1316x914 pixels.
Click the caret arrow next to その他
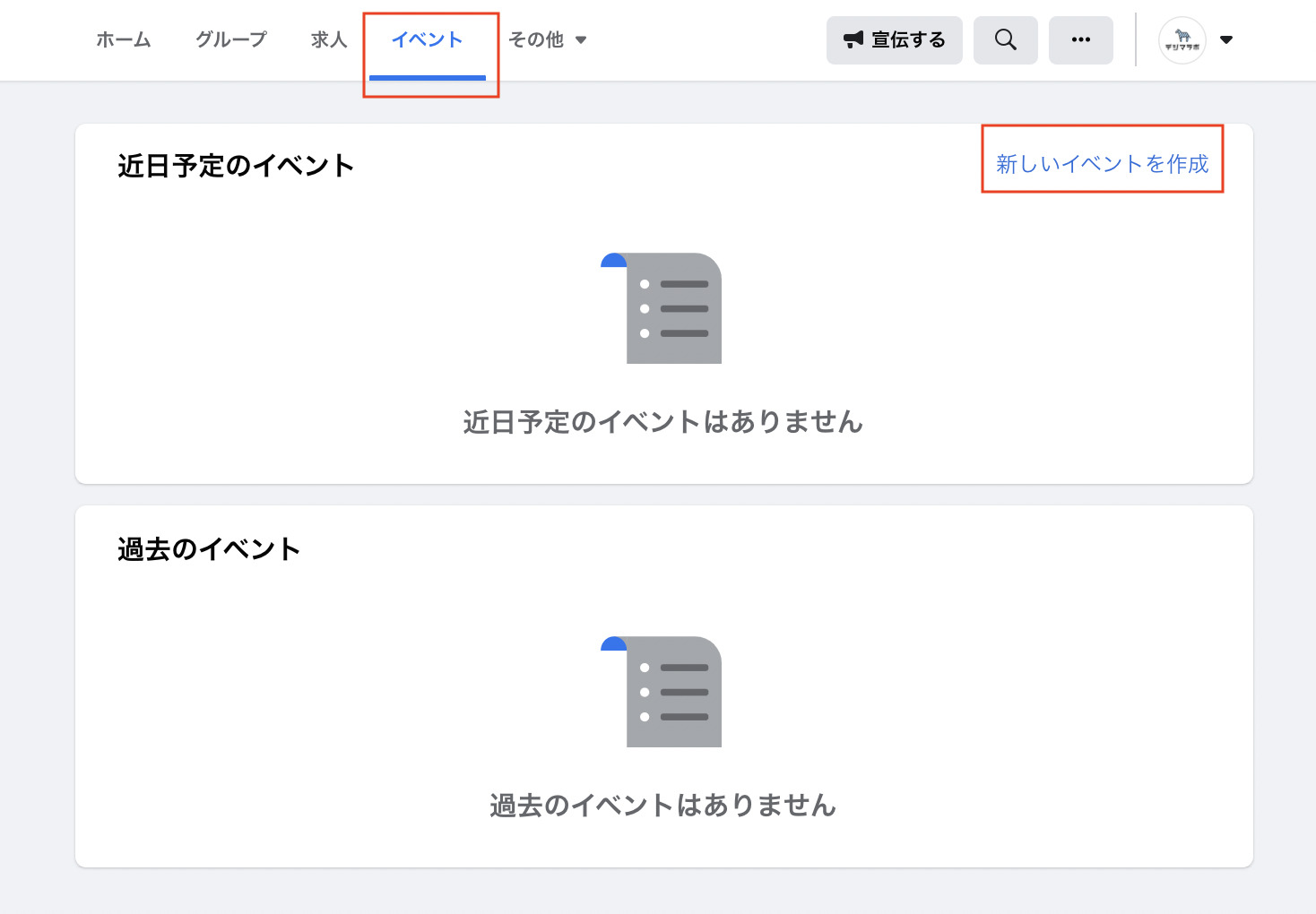[581, 40]
